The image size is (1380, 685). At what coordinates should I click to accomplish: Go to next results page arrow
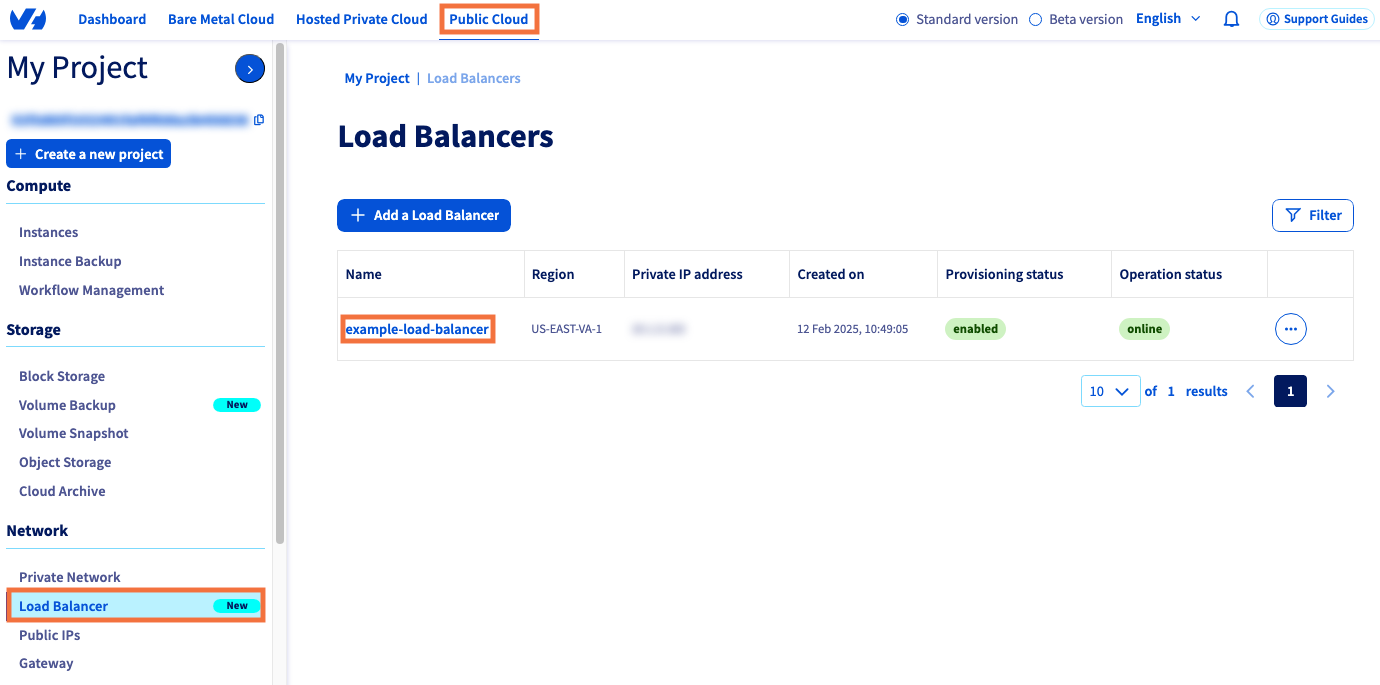click(x=1330, y=391)
